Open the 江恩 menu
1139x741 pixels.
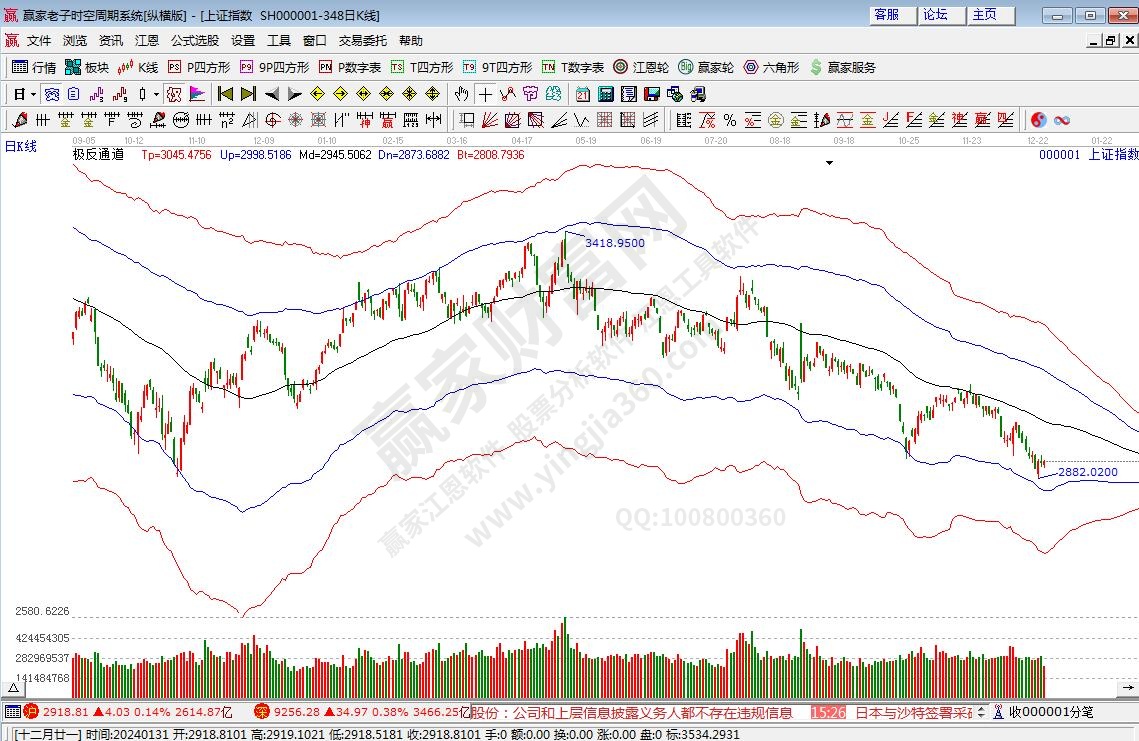tap(146, 41)
